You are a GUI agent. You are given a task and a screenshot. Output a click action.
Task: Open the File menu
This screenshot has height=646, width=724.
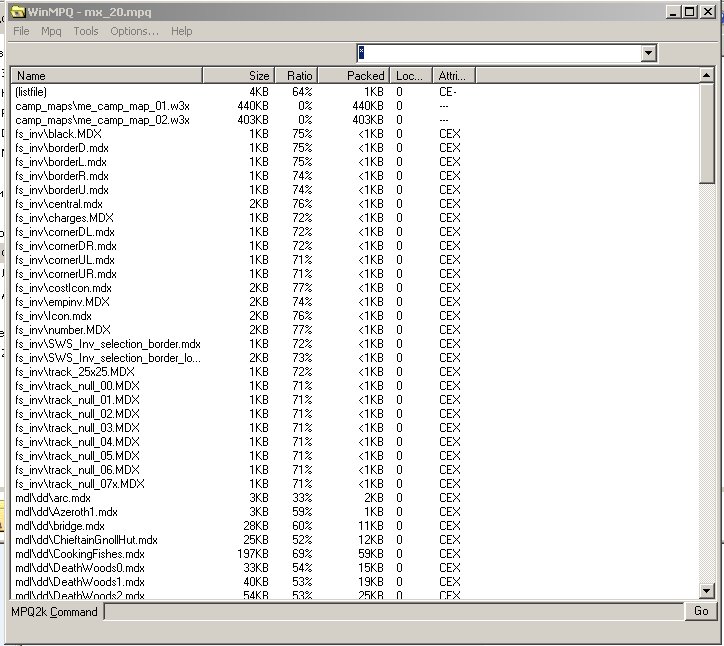21,31
